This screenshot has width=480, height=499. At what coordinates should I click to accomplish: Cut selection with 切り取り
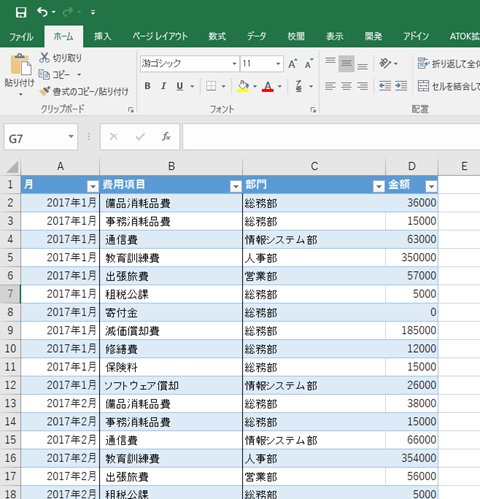pos(60,58)
